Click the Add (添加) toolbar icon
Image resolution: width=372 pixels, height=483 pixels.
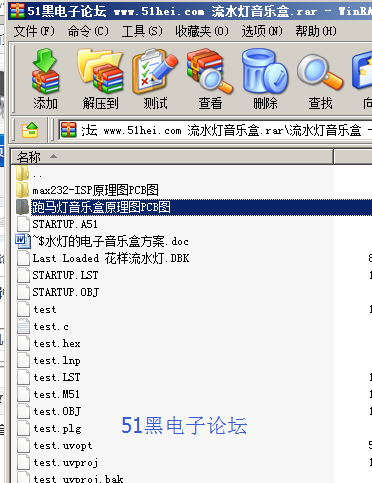click(45, 79)
